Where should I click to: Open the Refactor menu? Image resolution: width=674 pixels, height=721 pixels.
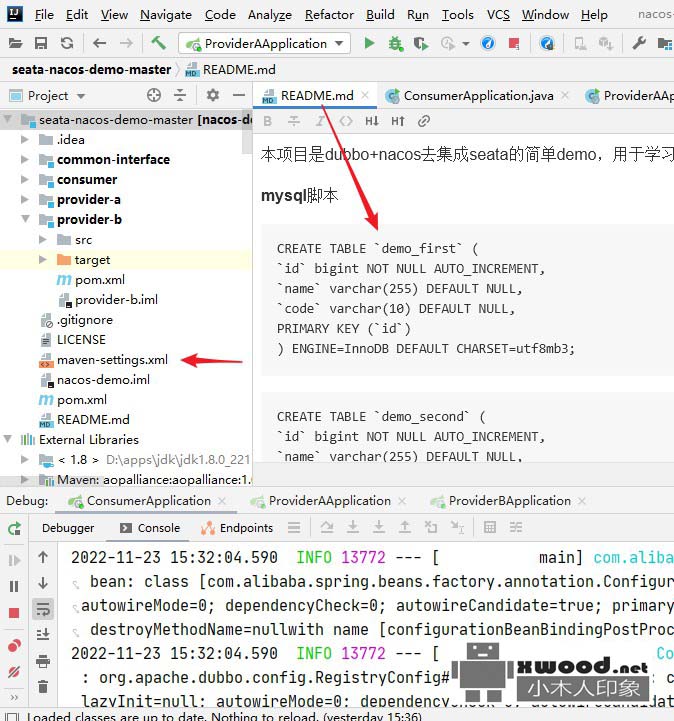pos(329,15)
